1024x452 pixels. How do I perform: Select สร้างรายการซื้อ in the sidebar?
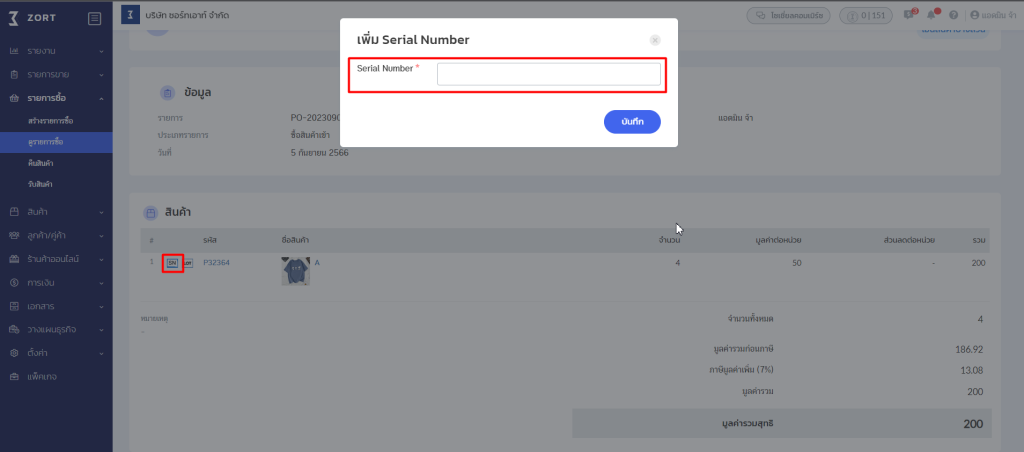pyautogui.click(x=51, y=121)
